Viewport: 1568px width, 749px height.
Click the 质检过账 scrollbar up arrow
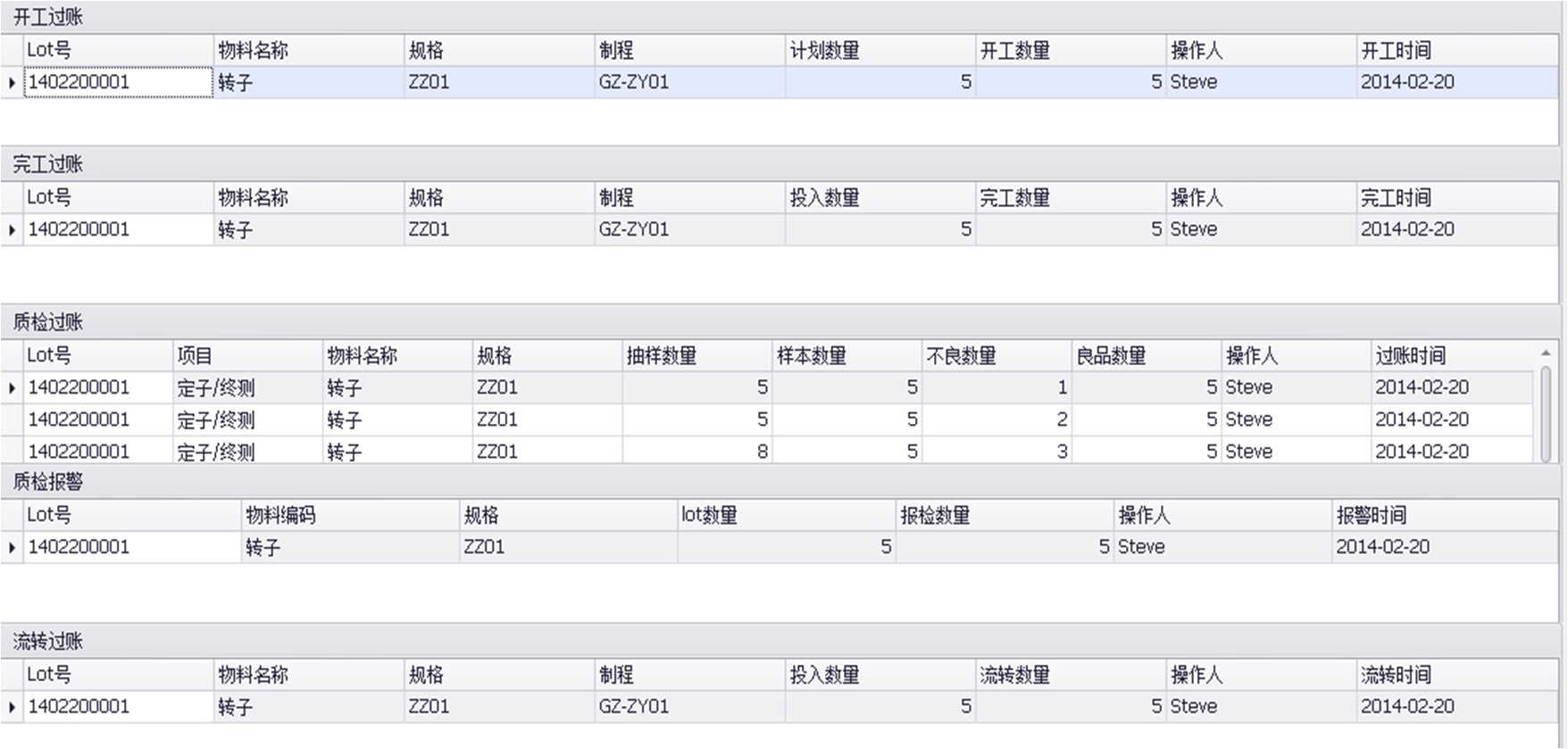point(1546,354)
